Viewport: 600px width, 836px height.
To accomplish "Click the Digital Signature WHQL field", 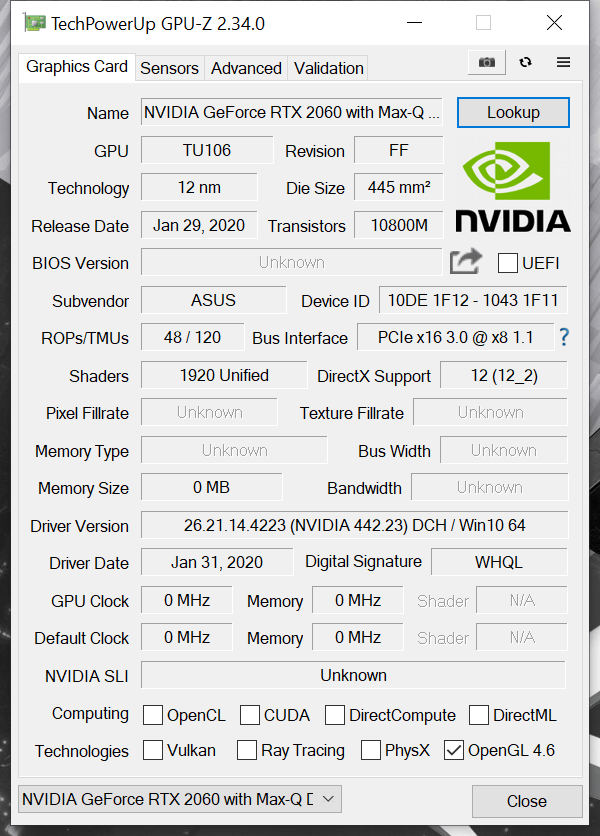I will pos(499,562).
